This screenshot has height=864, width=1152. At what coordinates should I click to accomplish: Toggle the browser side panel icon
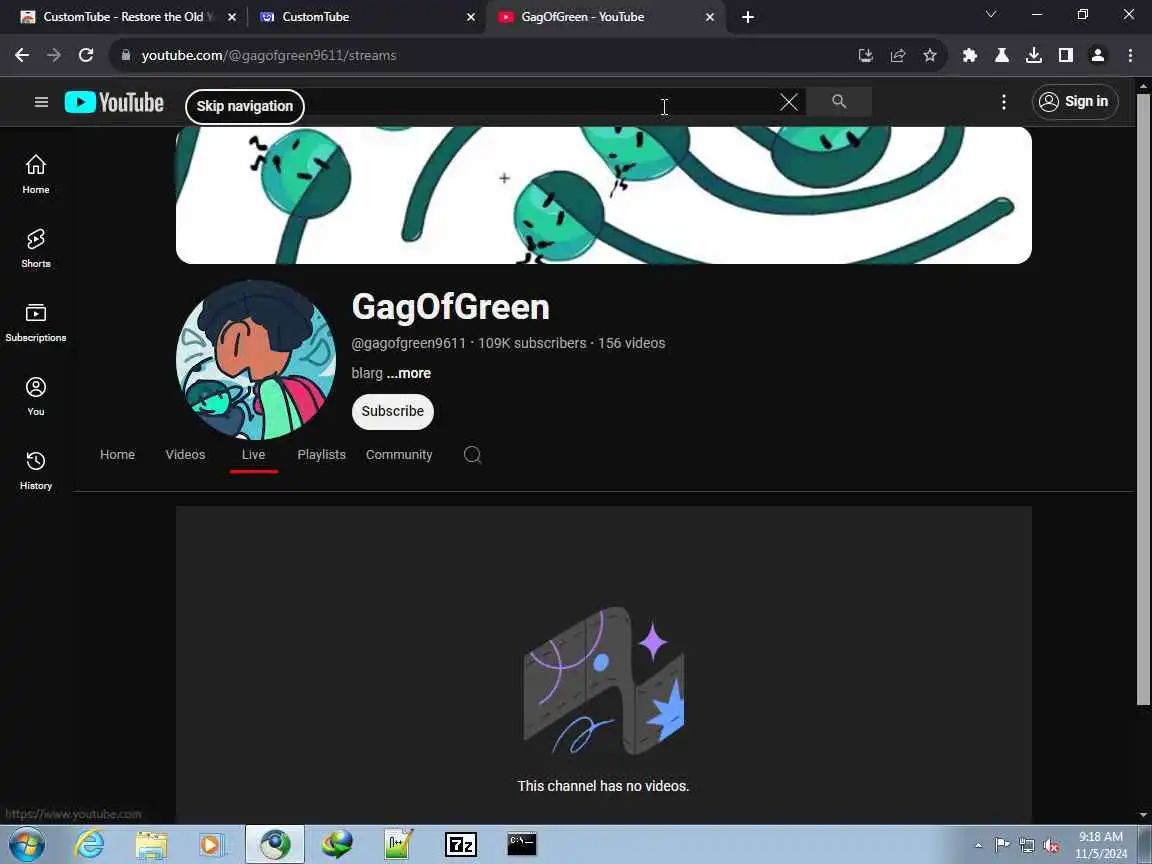point(1065,55)
